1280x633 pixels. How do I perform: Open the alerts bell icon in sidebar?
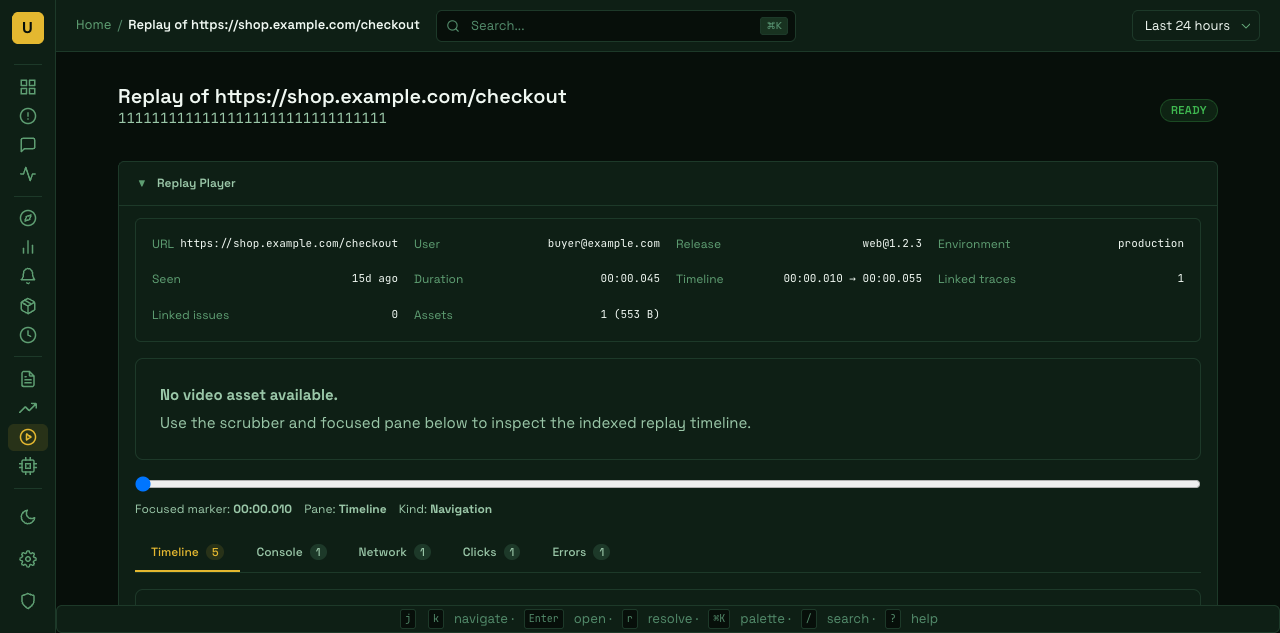point(28,276)
